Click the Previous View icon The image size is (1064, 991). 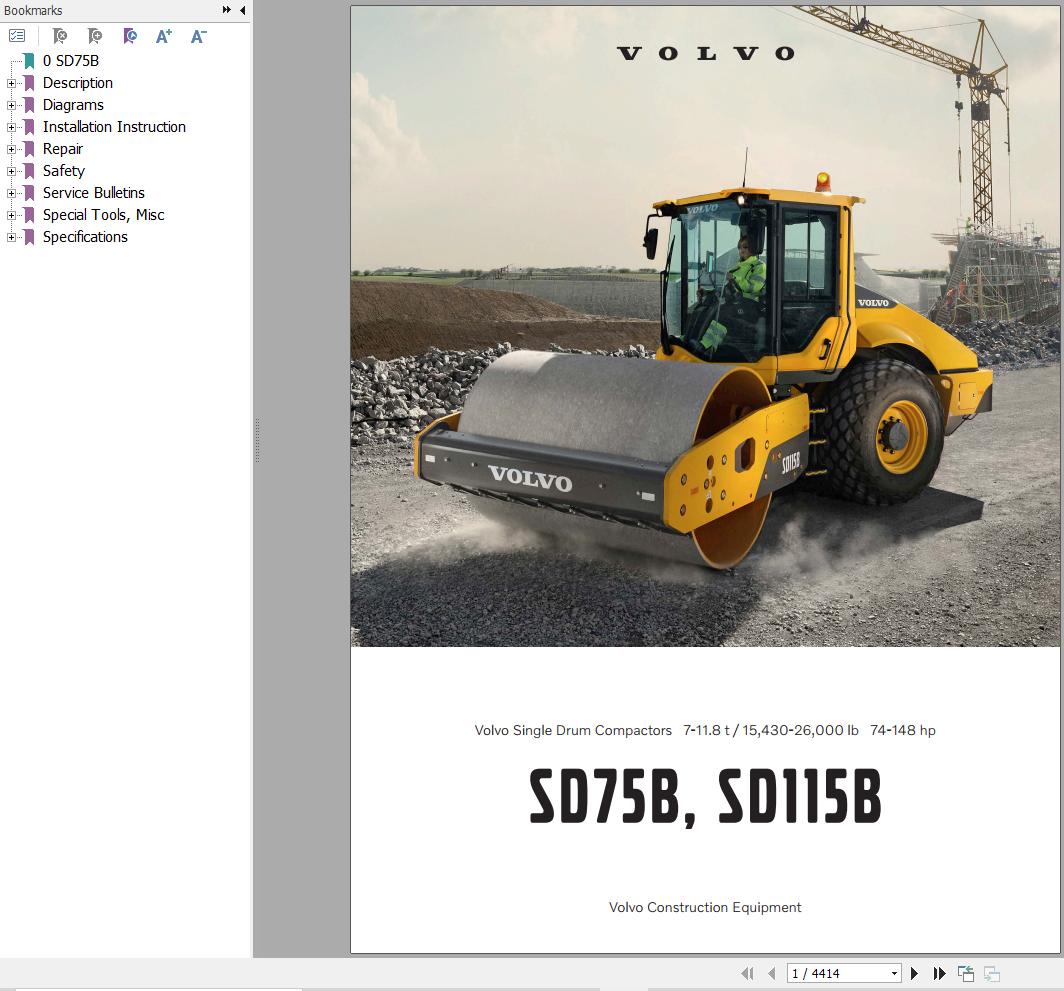[965, 973]
